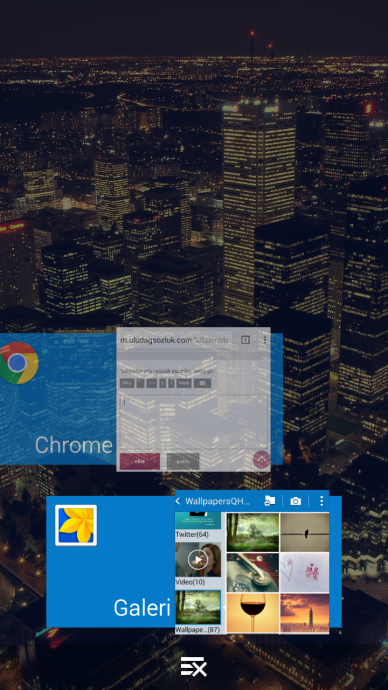The image size is (388, 690).
Task: Tap the Chrome app icon
Action: click(18, 363)
